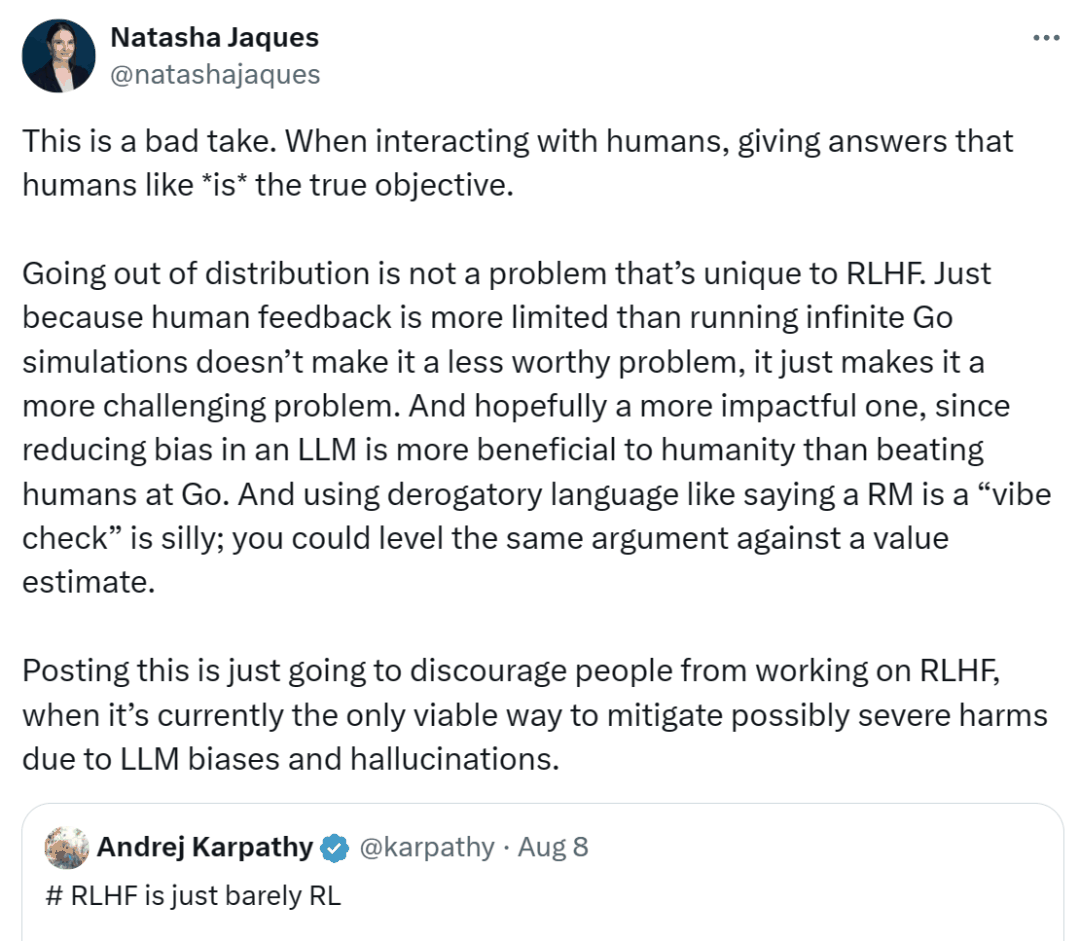Click Natasha Jaques' profile avatar
This screenshot has width=1080, height=941.
58,56
